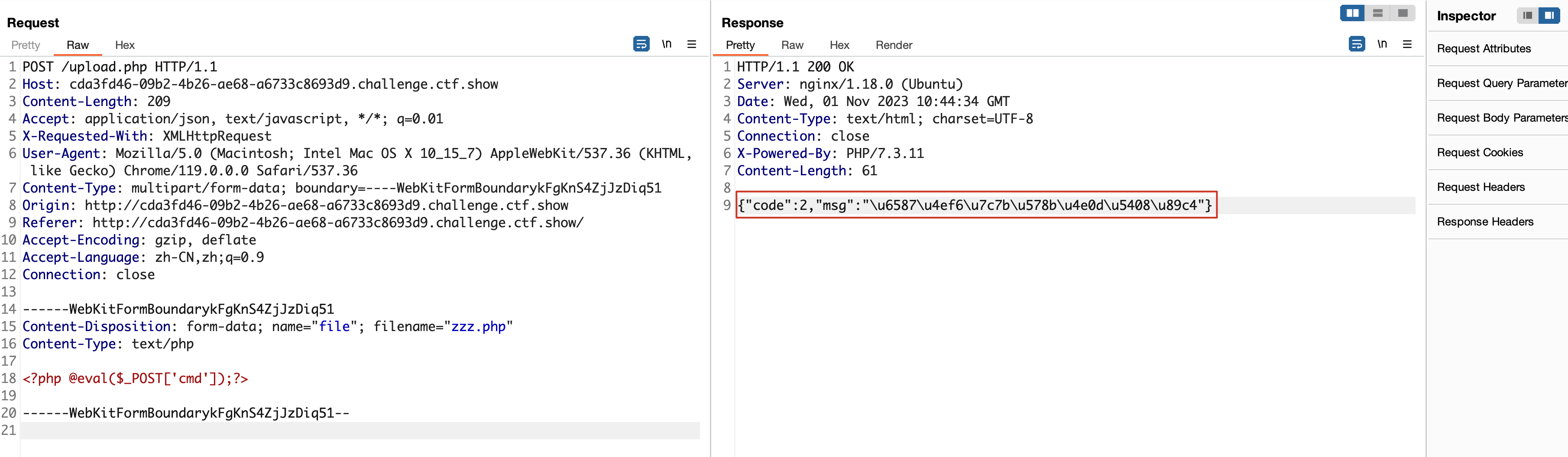Click the Response panel title
The height and width of the screenshot is (457, 1568).
click(752, 23)
